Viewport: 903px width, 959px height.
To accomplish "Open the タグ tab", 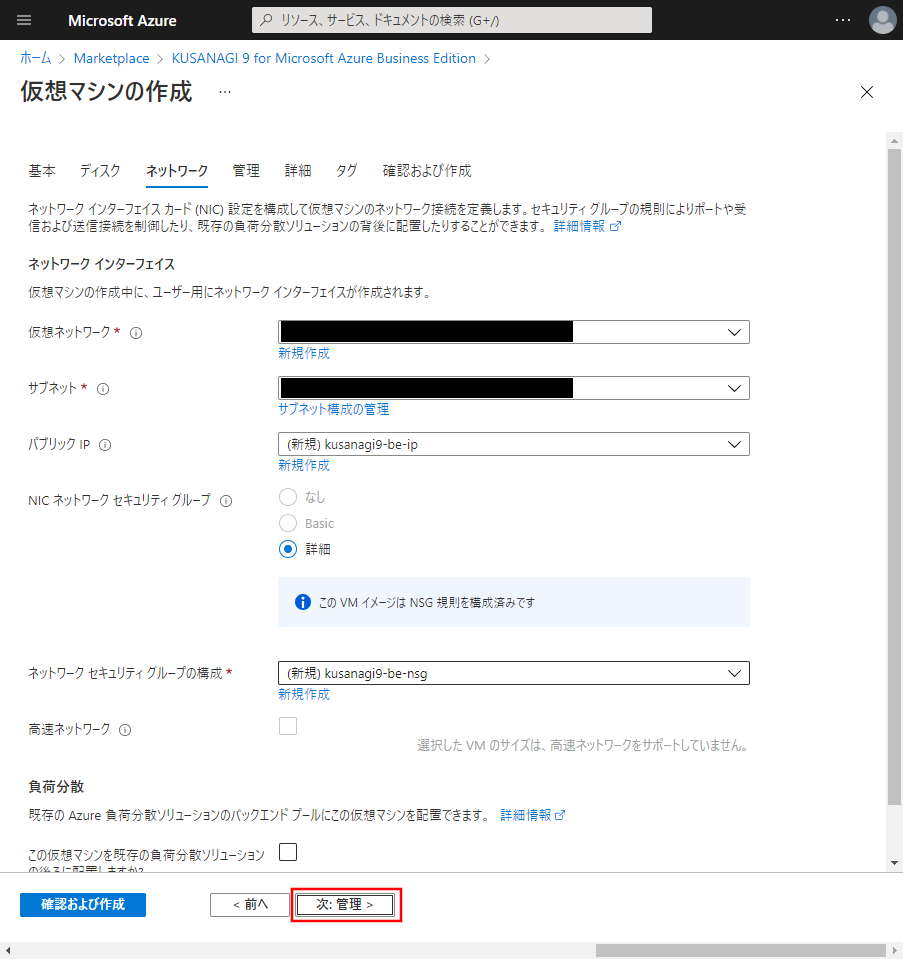I will coord(347,171).
